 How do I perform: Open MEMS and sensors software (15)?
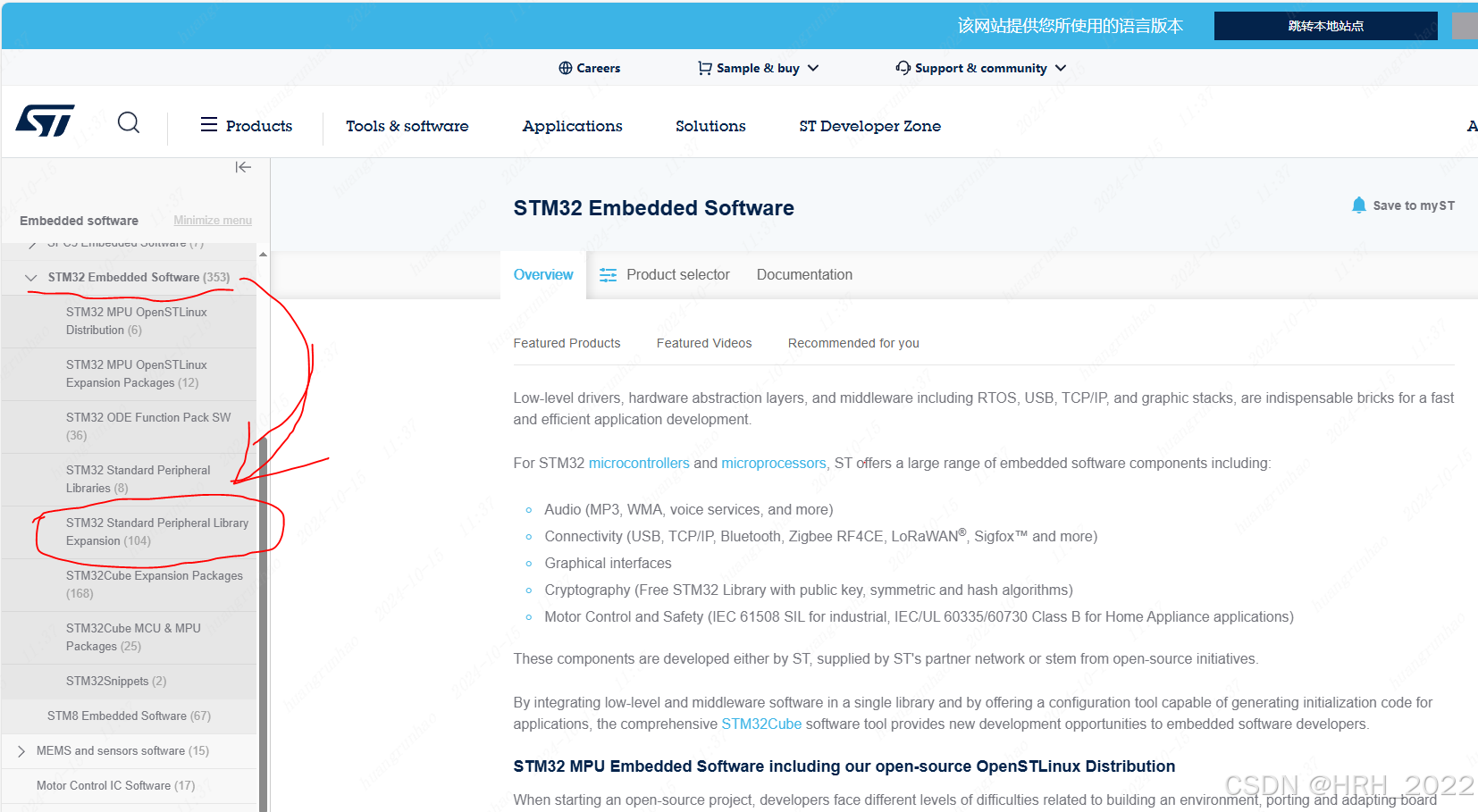click(122, 751)
